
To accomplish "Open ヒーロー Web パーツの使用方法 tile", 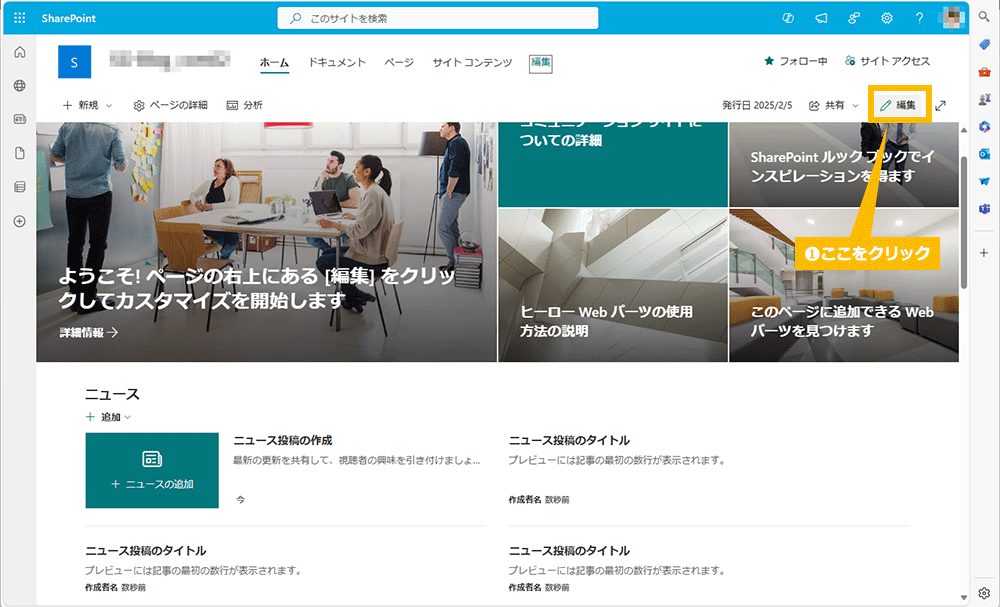I will 613,285.
